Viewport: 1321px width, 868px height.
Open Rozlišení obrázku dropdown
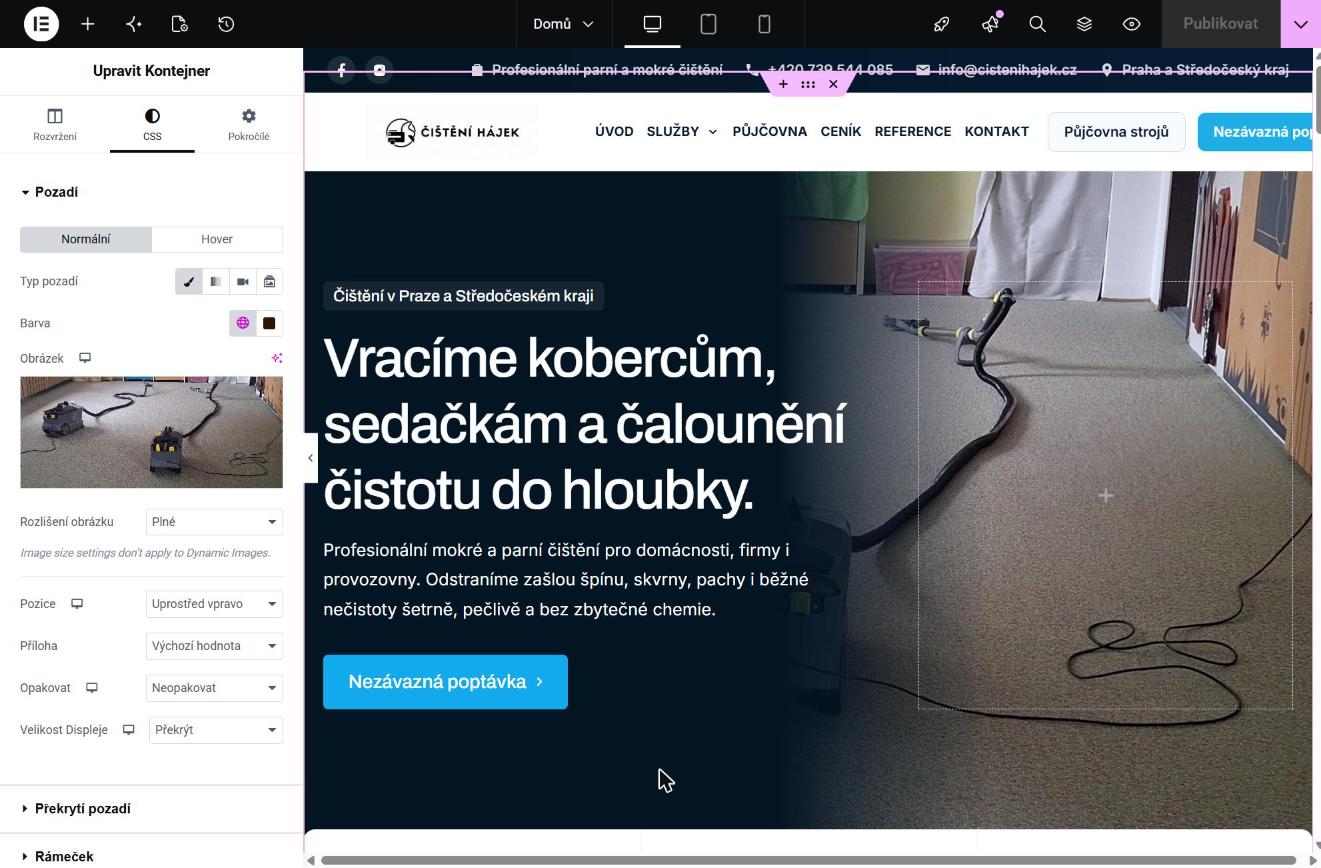215,522
